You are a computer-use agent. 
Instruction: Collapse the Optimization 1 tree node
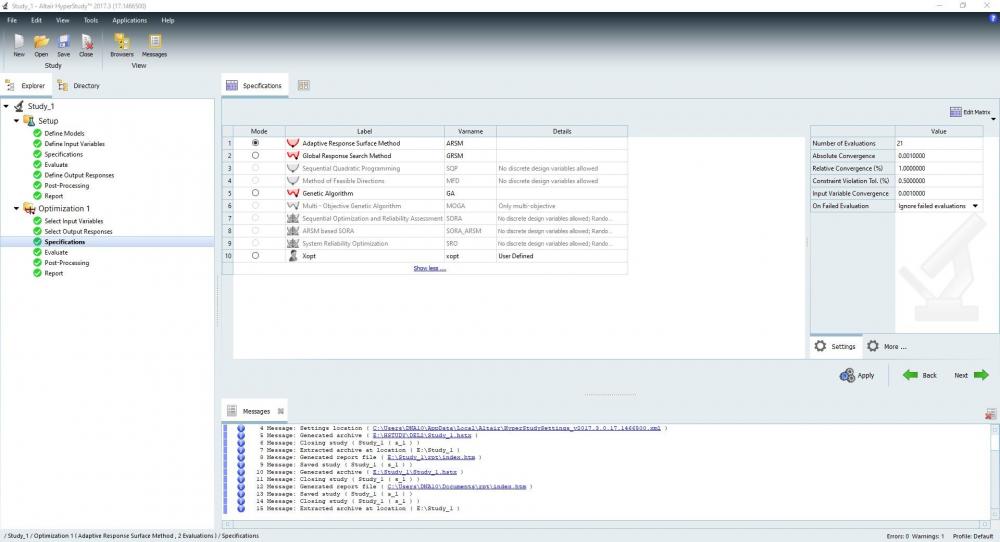(x=17, y=209)
